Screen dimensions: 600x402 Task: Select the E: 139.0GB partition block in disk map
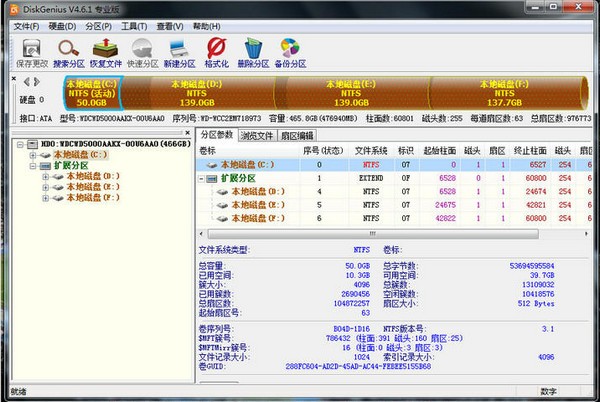click(351, 93)
